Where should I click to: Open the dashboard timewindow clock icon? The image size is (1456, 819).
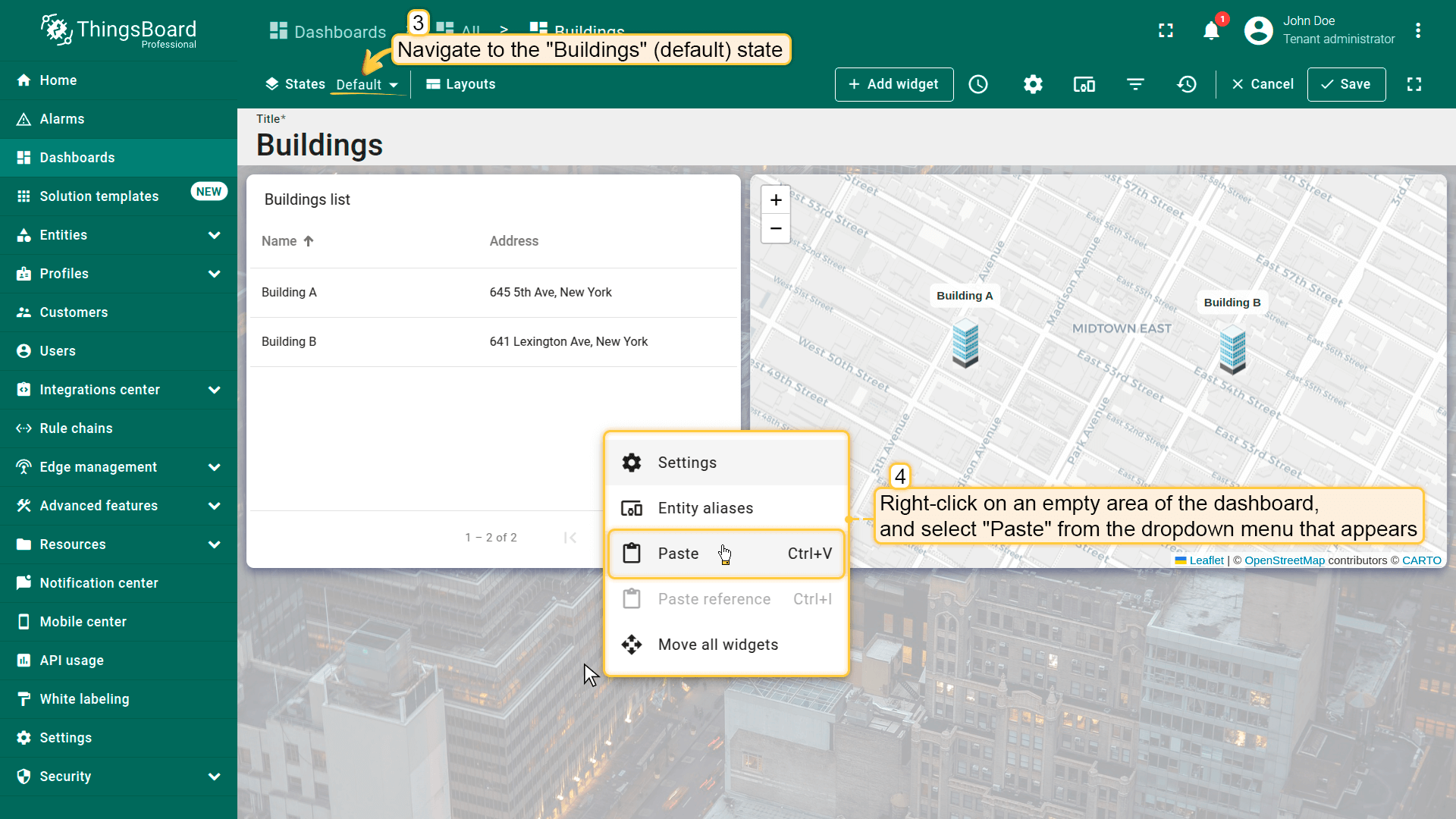(978, 84)
